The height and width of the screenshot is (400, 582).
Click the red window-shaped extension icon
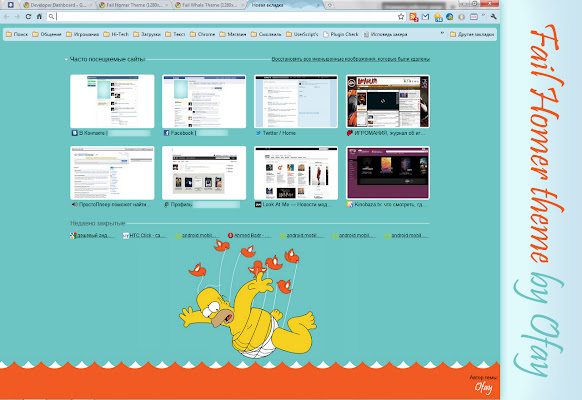[474, 17]
